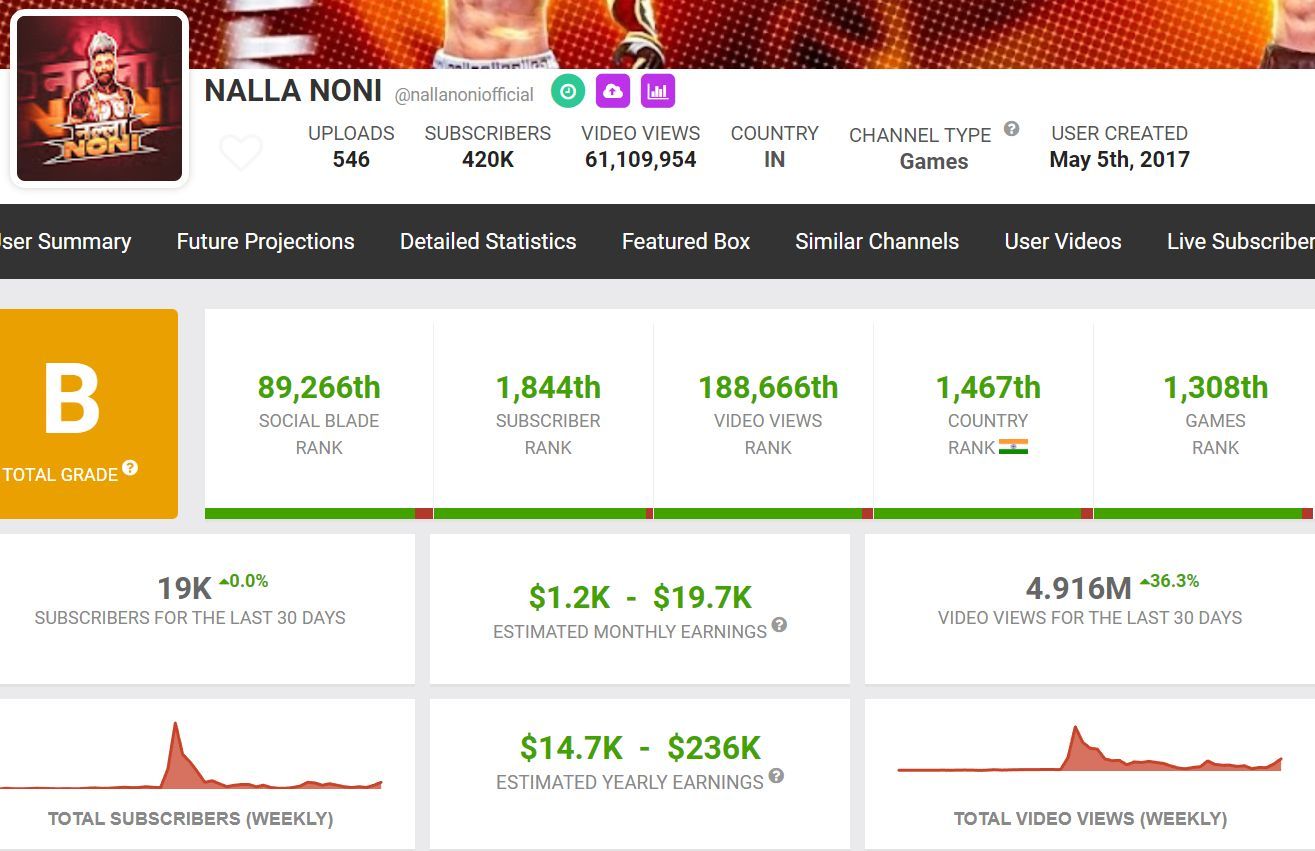The height and width of the screenshot is (851, 1315).
Task: Click the @nallanoniofficial handle
Action: (464, 95)
